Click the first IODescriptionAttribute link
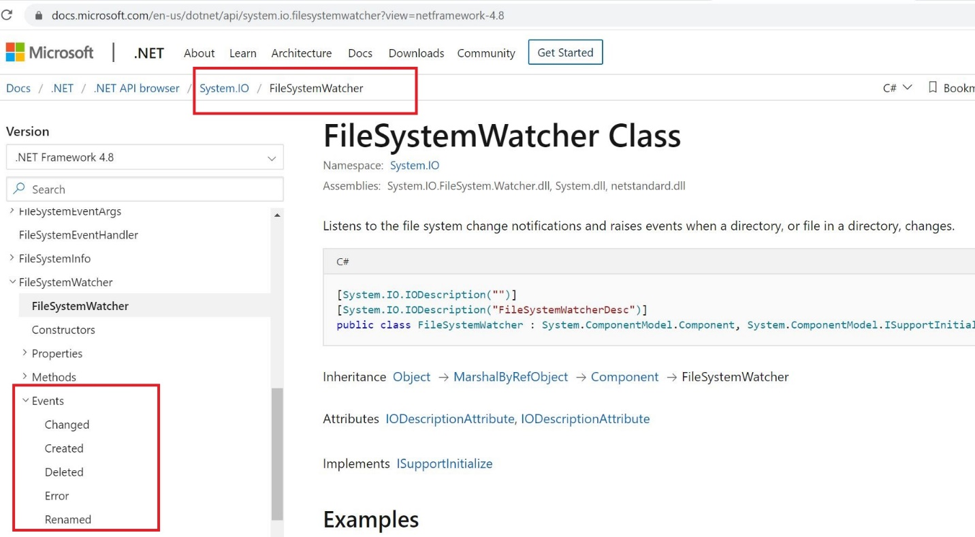975x537 pixels. (x=450, y=419)
